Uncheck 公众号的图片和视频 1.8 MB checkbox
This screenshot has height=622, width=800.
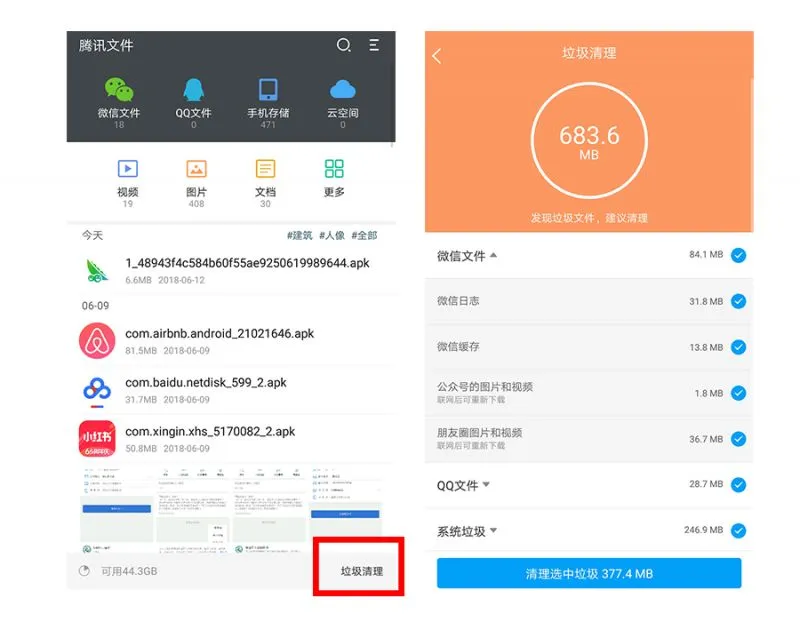[738, 393]
